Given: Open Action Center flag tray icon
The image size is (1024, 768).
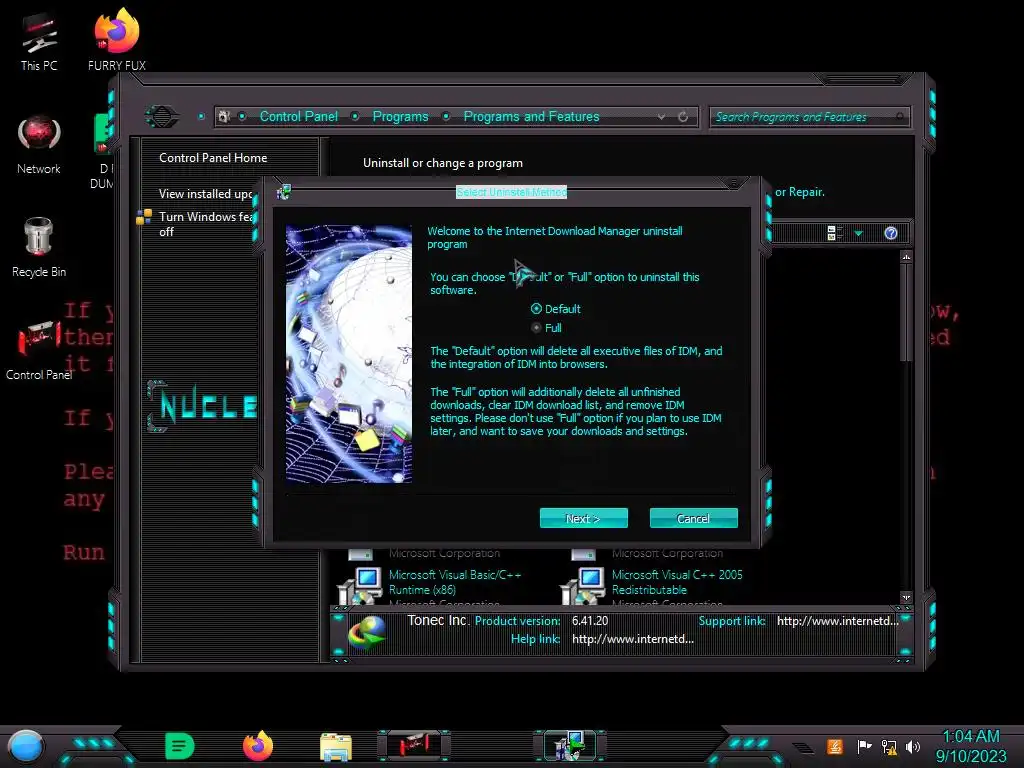Looking at the screenshot, I should tap(863, 746).
